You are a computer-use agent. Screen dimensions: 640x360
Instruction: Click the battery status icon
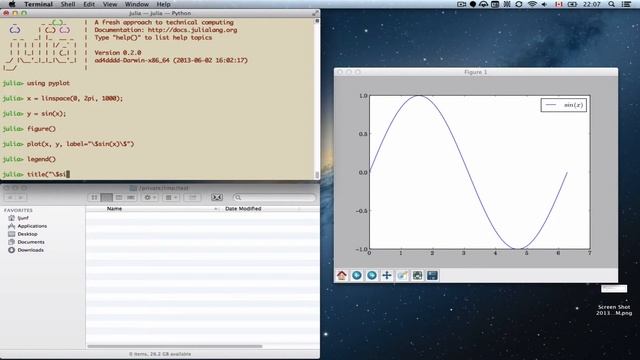pyautogui.click(x=572, y=4)
